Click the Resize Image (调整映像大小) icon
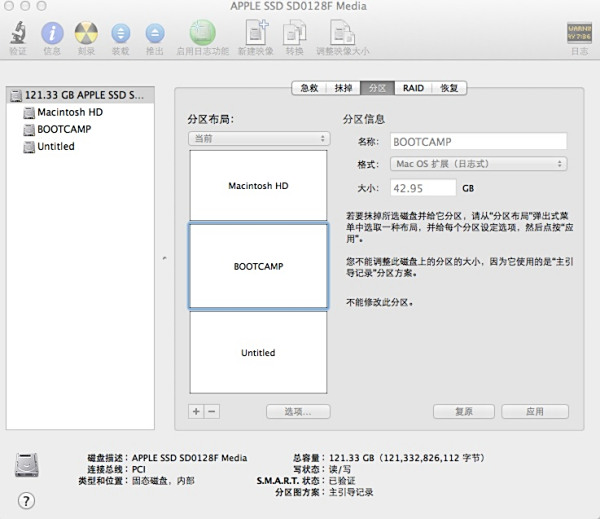Image resolution: width=600 pixels, height=519 pixels. [x=342, y=33]
